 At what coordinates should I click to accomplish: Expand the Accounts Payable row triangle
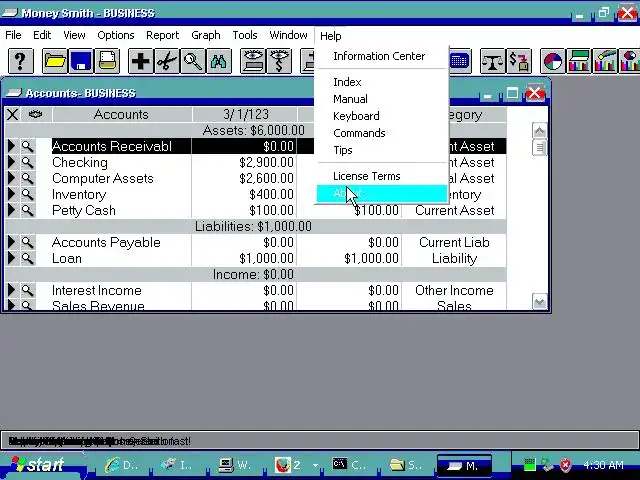[x=12, y=242]
